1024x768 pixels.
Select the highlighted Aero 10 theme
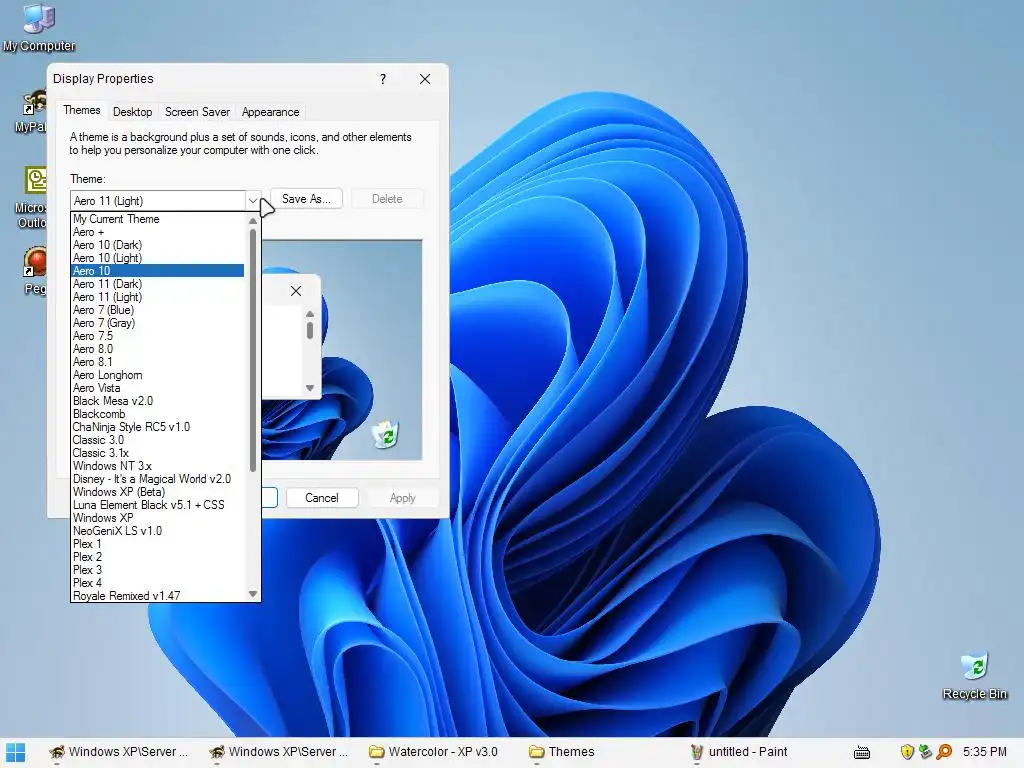pyautogui.click(x=157, y=270)
